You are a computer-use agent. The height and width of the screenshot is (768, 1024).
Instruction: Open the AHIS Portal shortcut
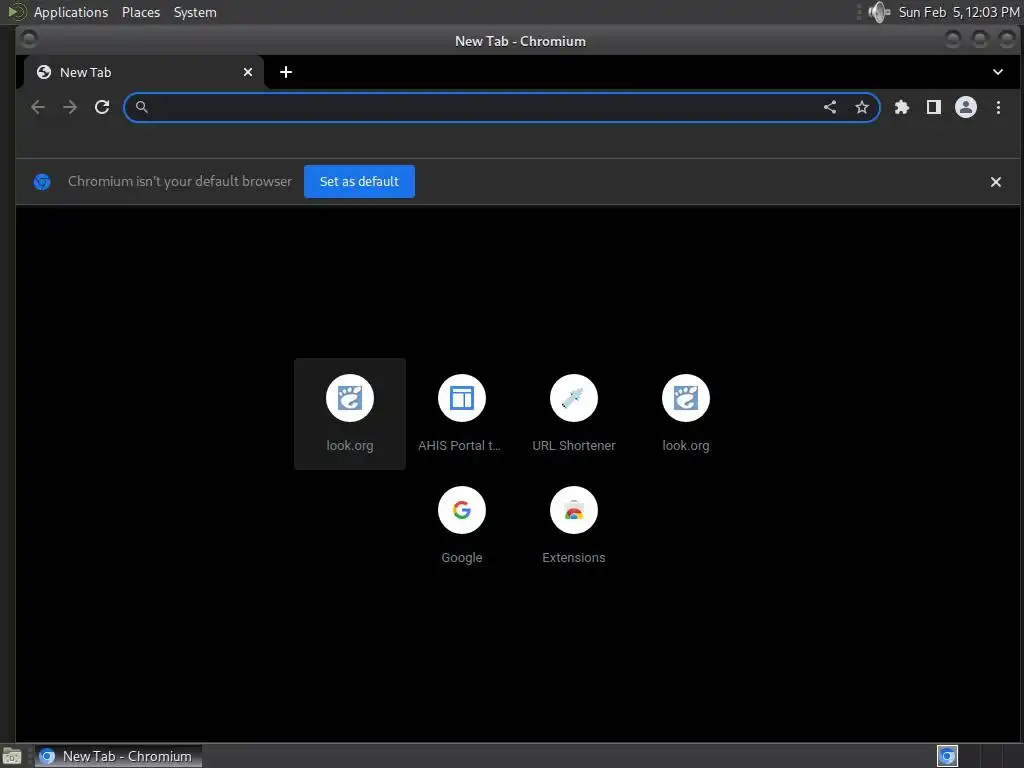[x=462, y=413]
